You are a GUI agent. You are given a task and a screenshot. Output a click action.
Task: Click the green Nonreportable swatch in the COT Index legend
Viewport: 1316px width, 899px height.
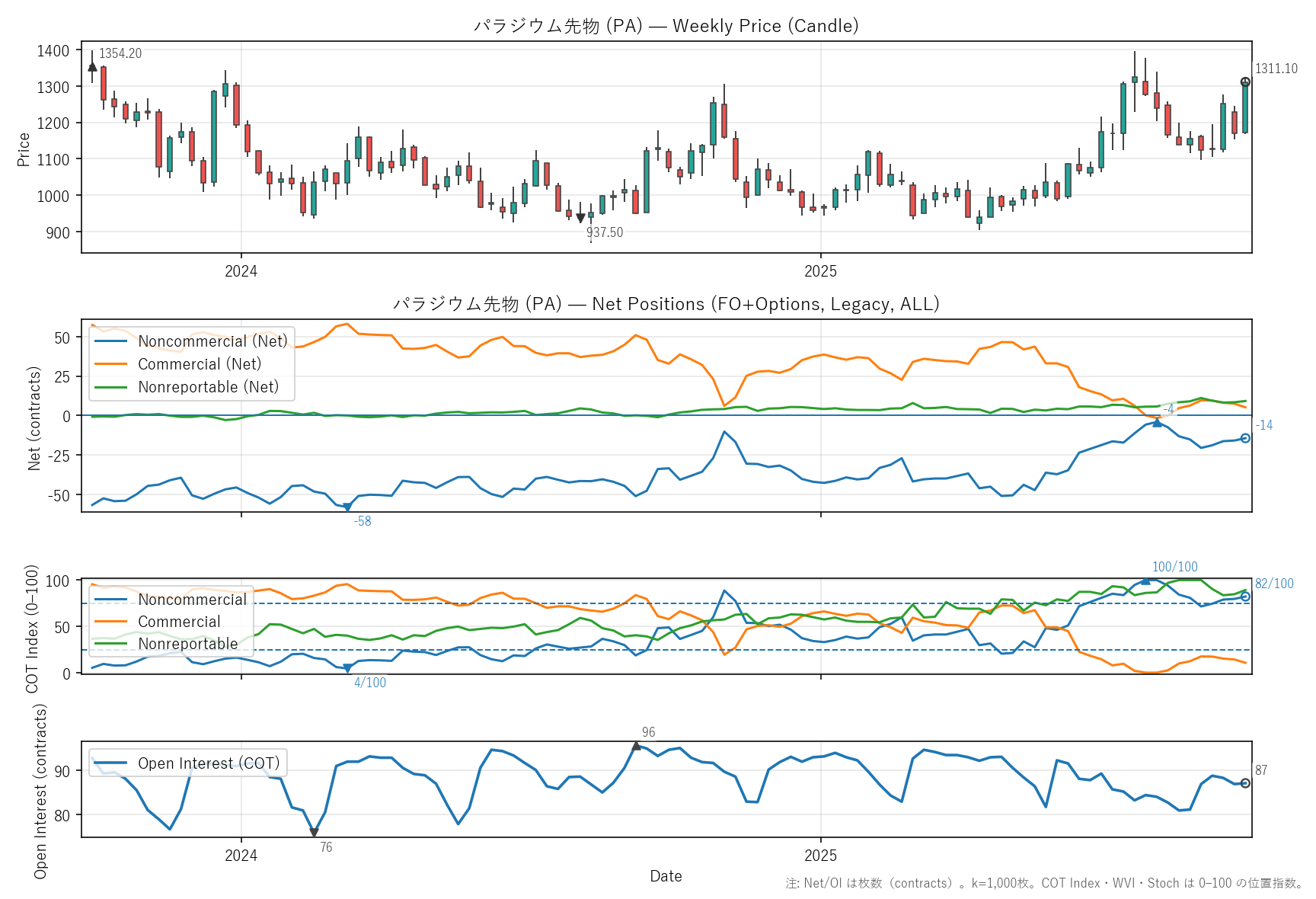click(x=110, y=644)
